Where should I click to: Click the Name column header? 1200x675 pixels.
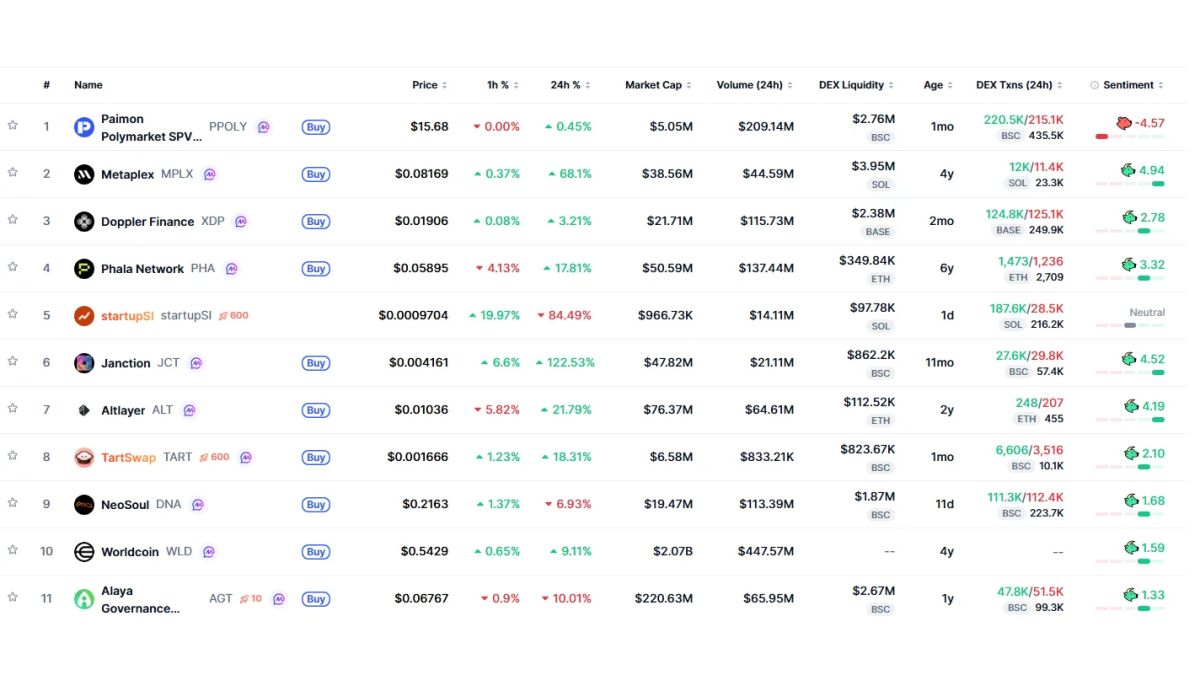88,85
